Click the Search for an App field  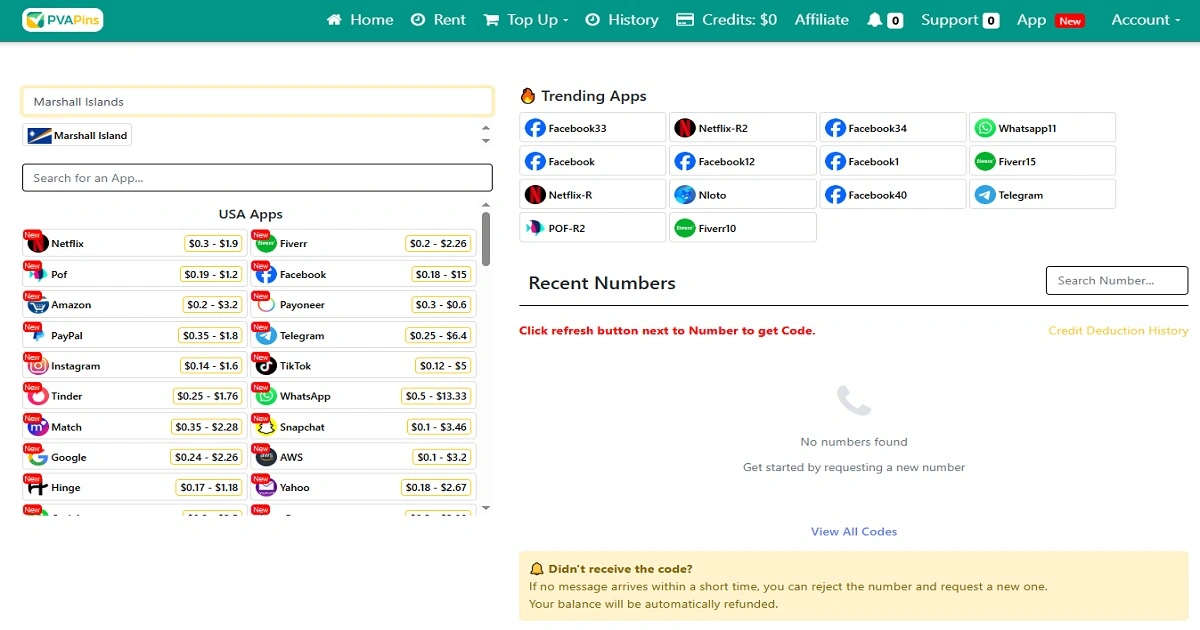(257, 178)
